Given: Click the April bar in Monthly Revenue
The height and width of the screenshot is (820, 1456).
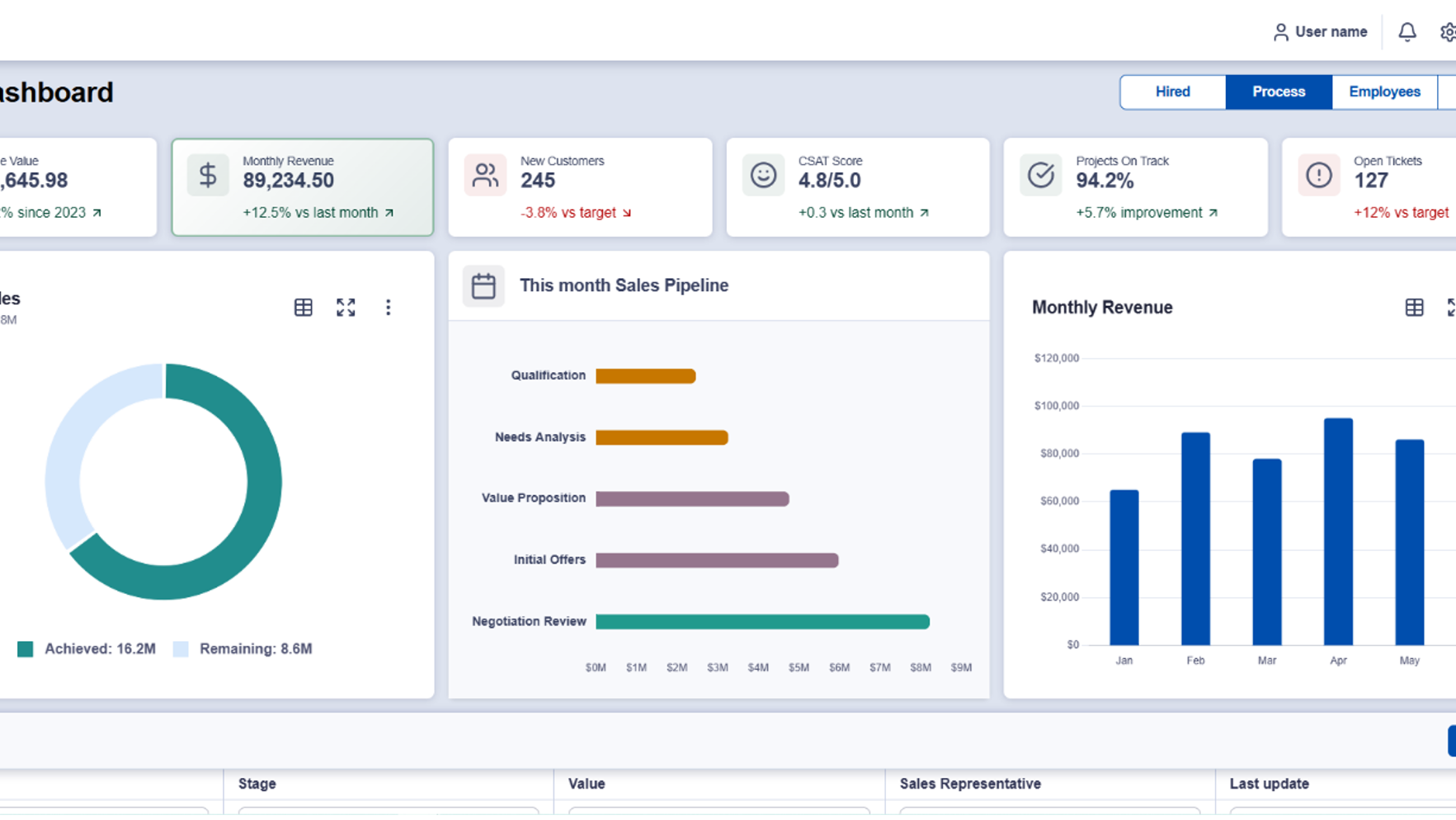Looking at the screenshot, I should click(1337, 531).
